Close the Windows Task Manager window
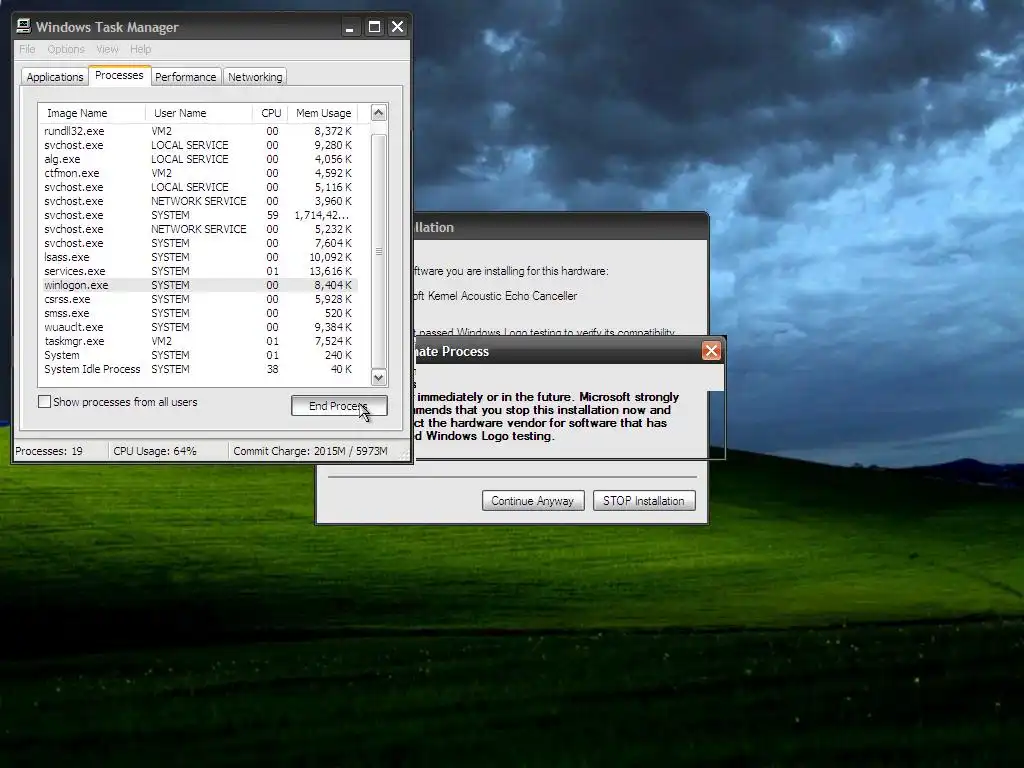 (x=397, y=27)
